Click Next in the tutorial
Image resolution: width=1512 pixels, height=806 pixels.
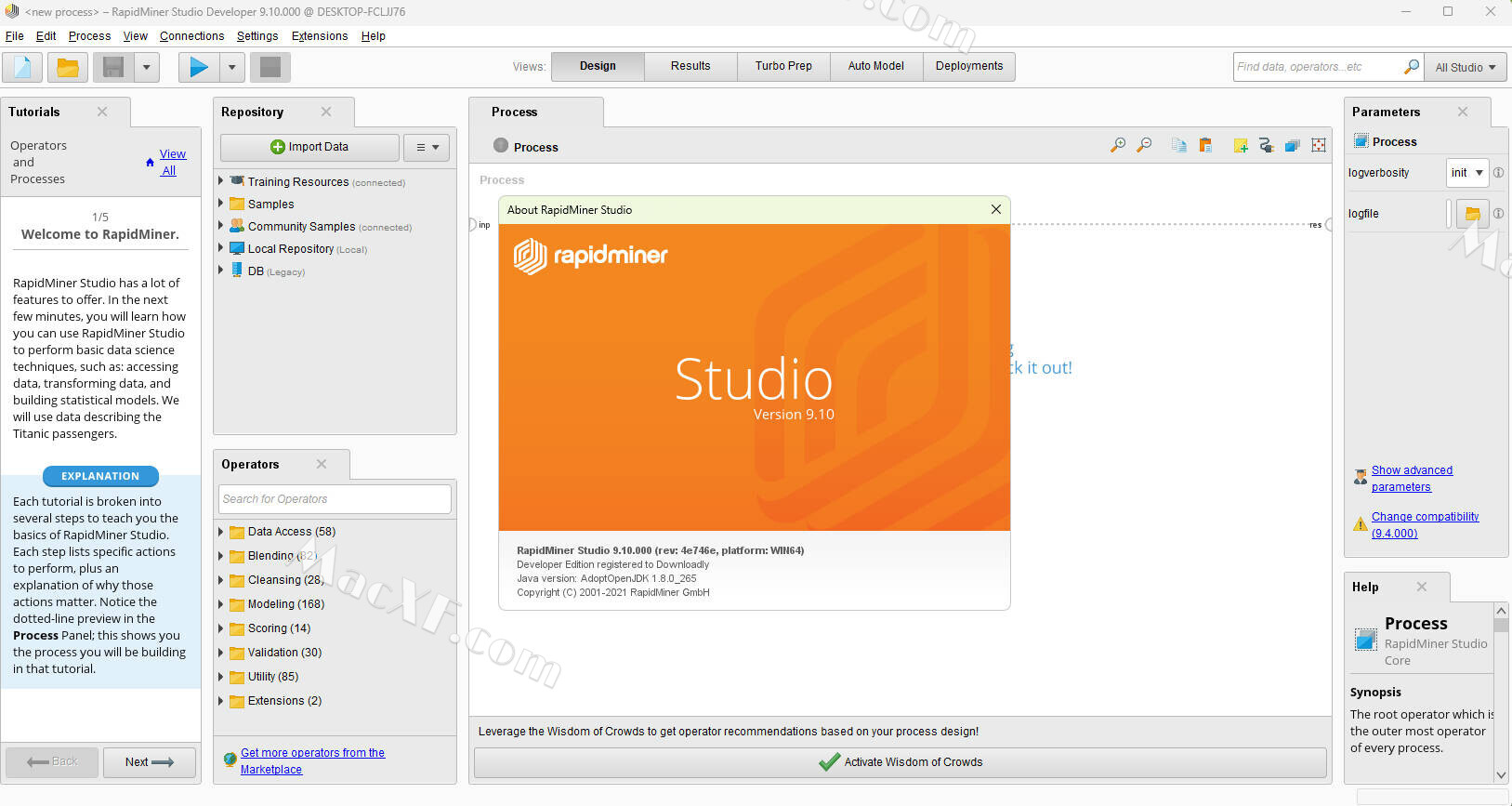point(150,762)
